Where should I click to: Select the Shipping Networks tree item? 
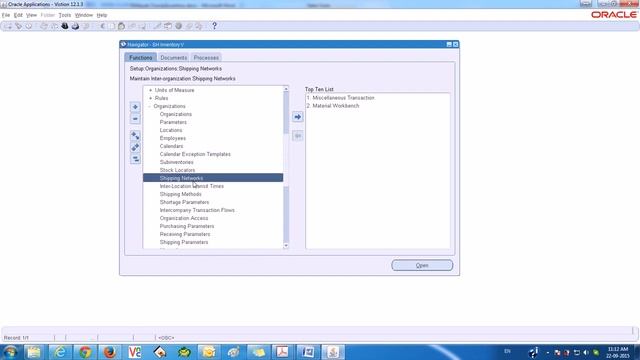[213, 178]
